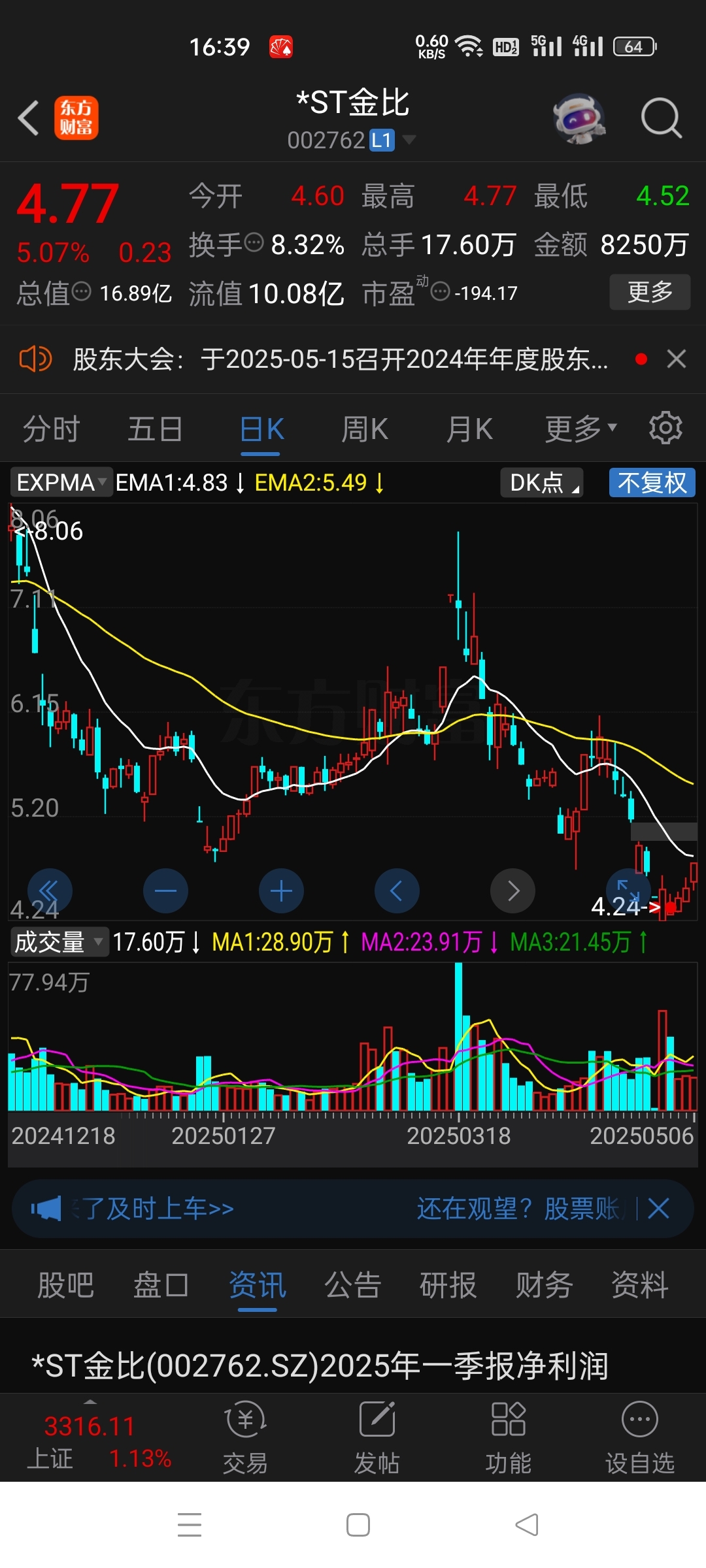706x1568 pixels.
Task: Tap Android home button
Action: 358,1525
